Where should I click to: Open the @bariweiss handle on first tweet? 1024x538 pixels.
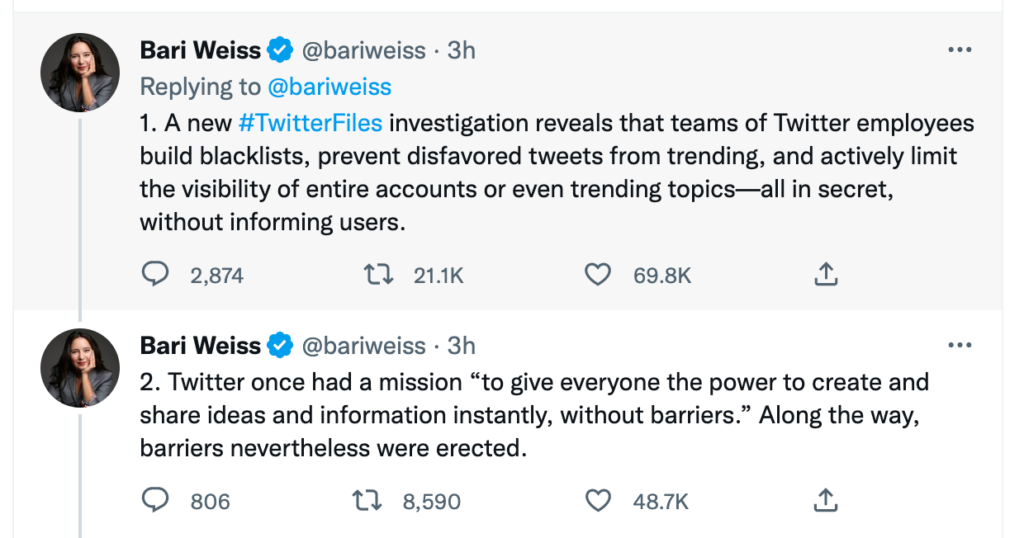[x=363, y=50]
